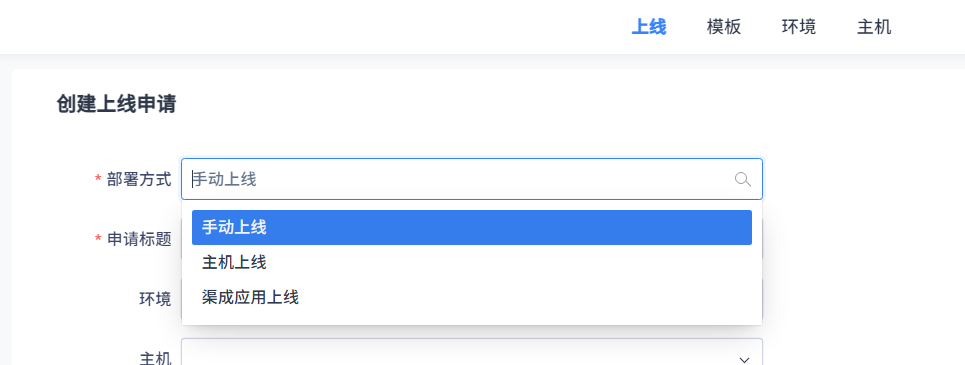Viewport: 965px width, 365px height.
Task: Open the 主机 tab in top navigation
Action: point(874,27)
